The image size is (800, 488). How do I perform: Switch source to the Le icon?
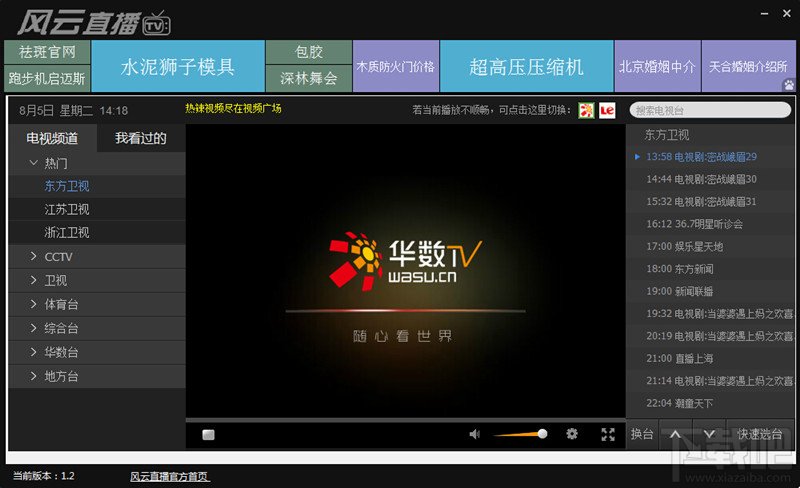pos(607,110)
